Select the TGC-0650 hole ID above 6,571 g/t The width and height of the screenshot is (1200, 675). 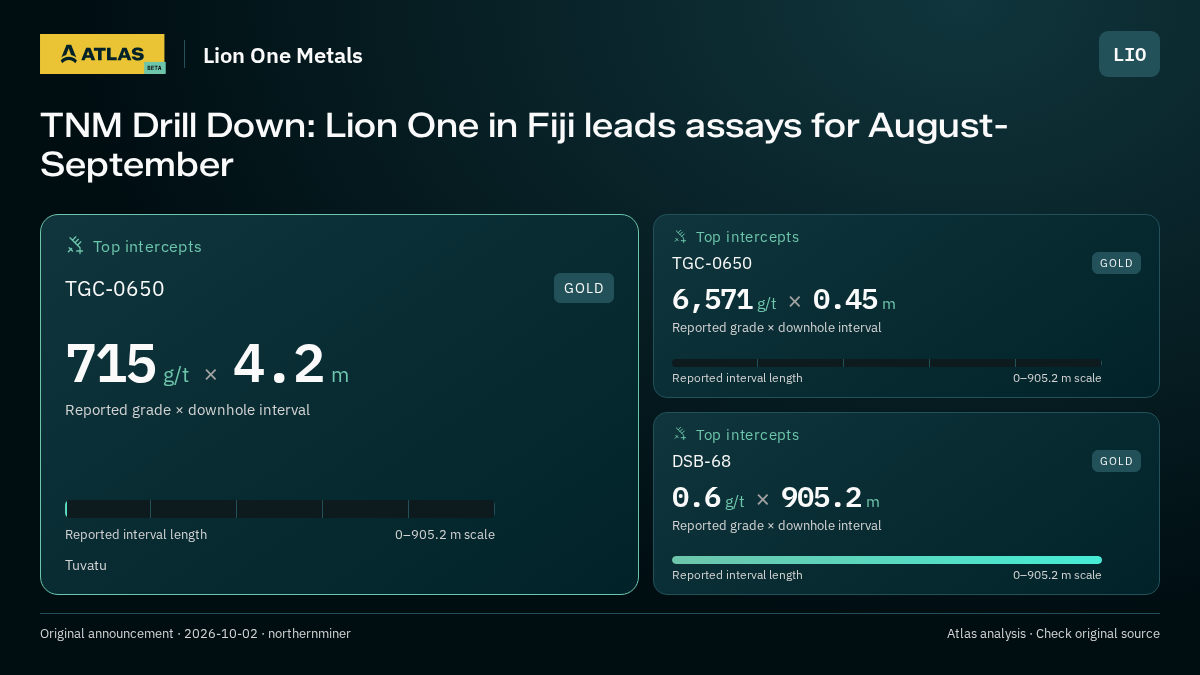point(712,263)
